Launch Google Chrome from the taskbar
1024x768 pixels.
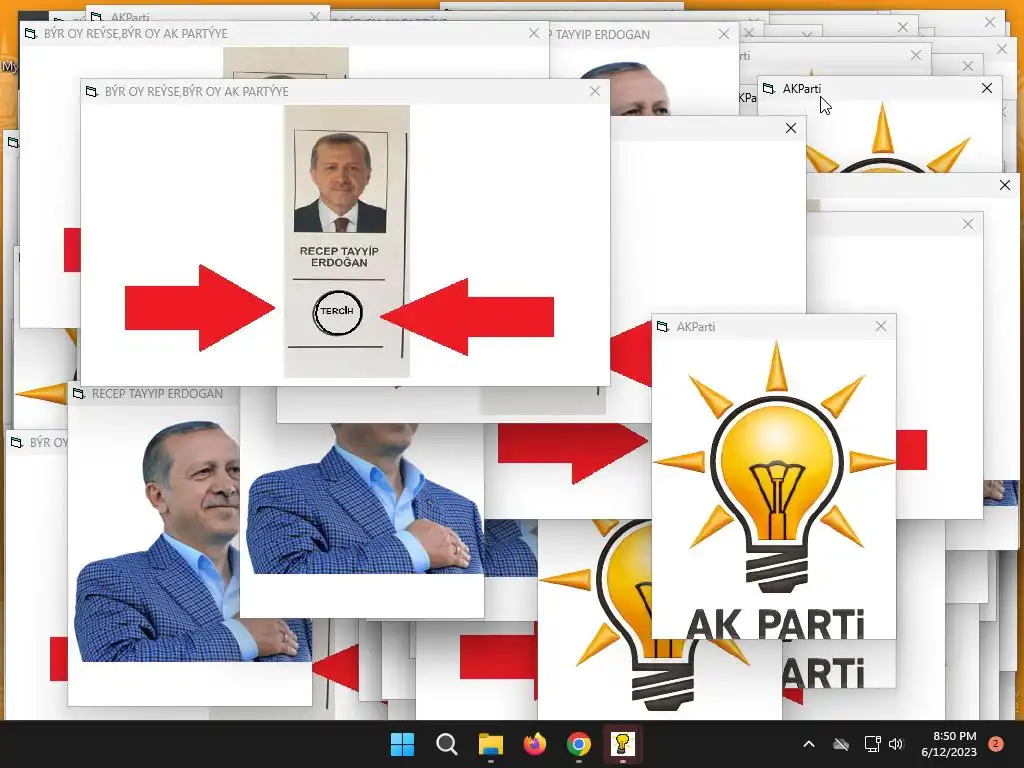[579, 744]
